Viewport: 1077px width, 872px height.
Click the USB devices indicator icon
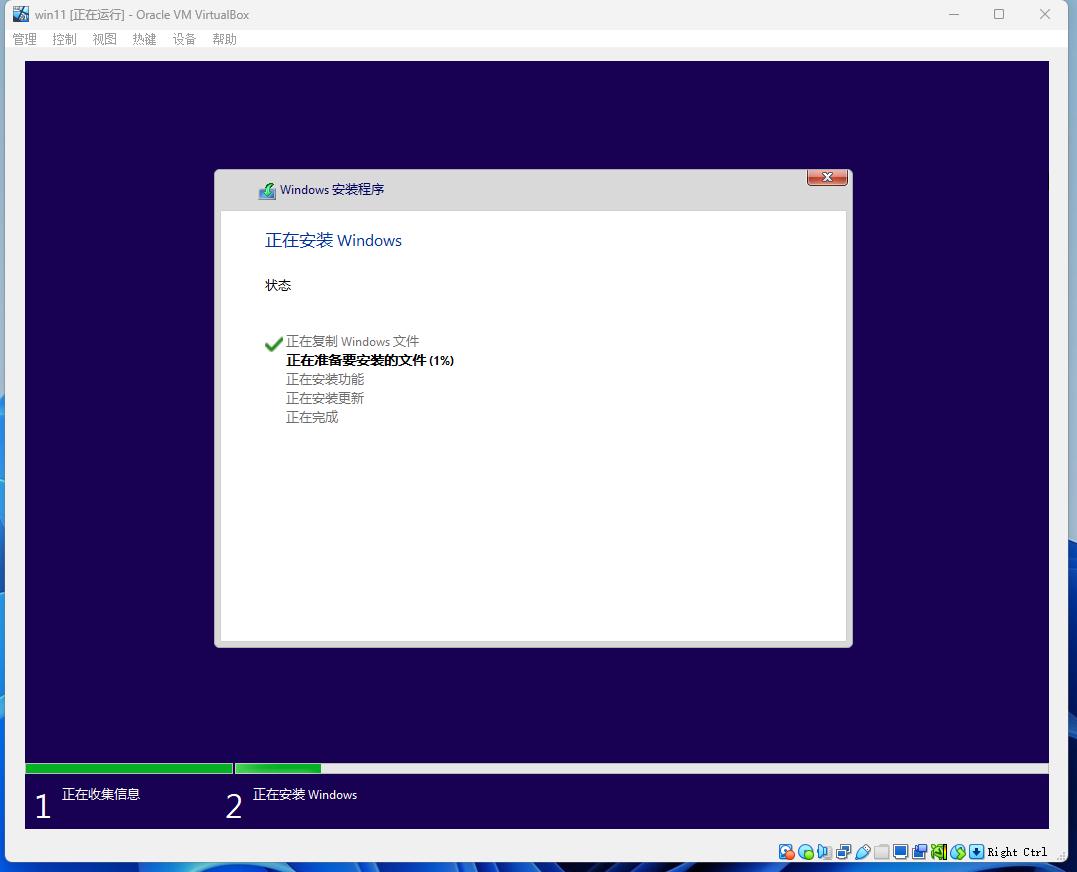[863, 852]
